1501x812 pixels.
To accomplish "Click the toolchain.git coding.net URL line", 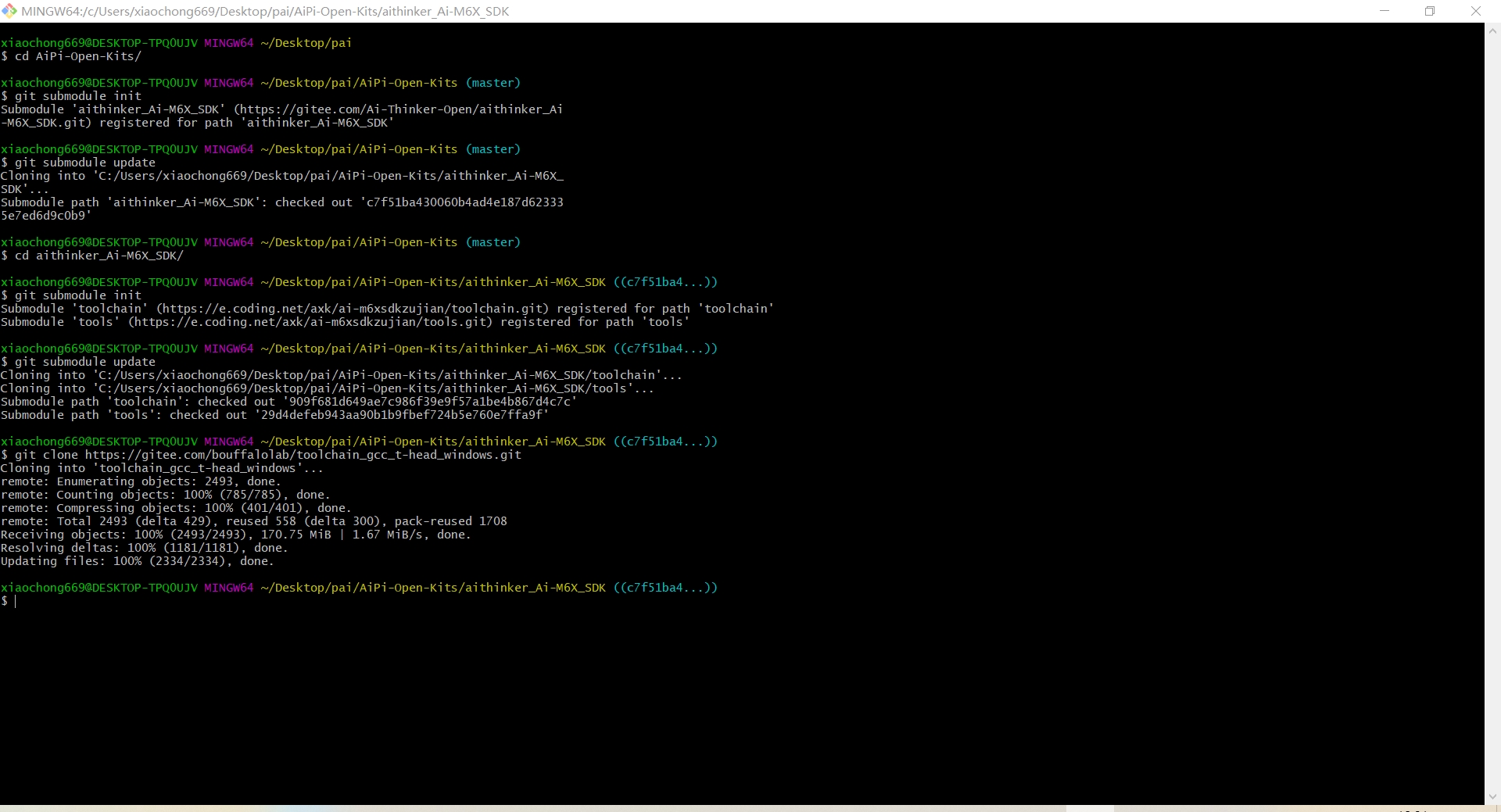I will (387, 309).
